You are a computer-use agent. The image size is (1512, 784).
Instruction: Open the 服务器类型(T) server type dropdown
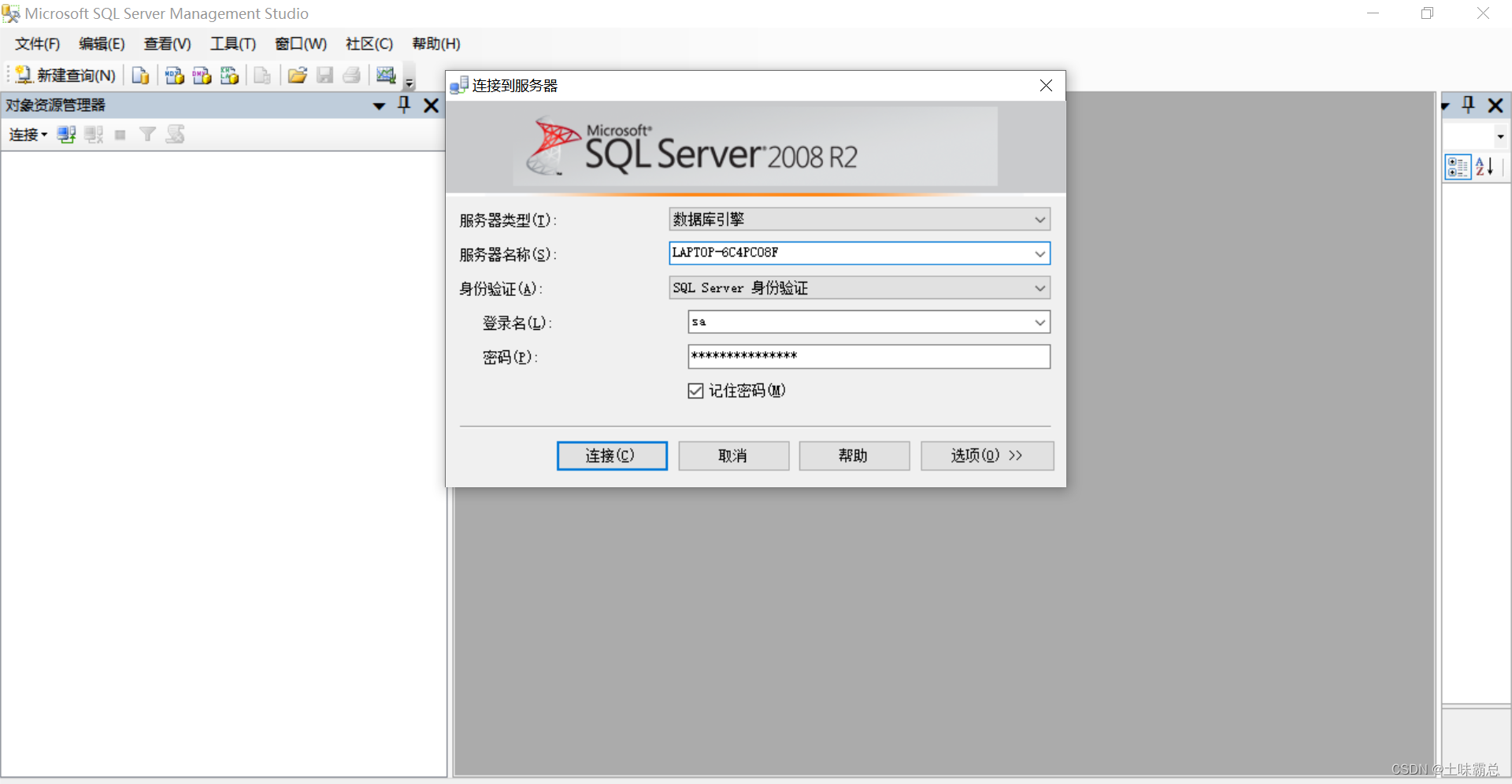[x=1040, y=219]
